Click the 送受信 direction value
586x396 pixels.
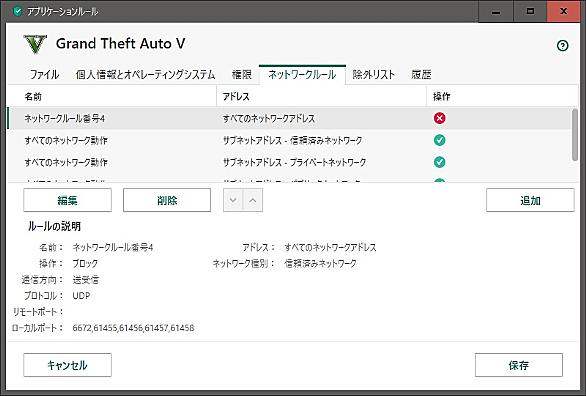click(x=86, y=280)
